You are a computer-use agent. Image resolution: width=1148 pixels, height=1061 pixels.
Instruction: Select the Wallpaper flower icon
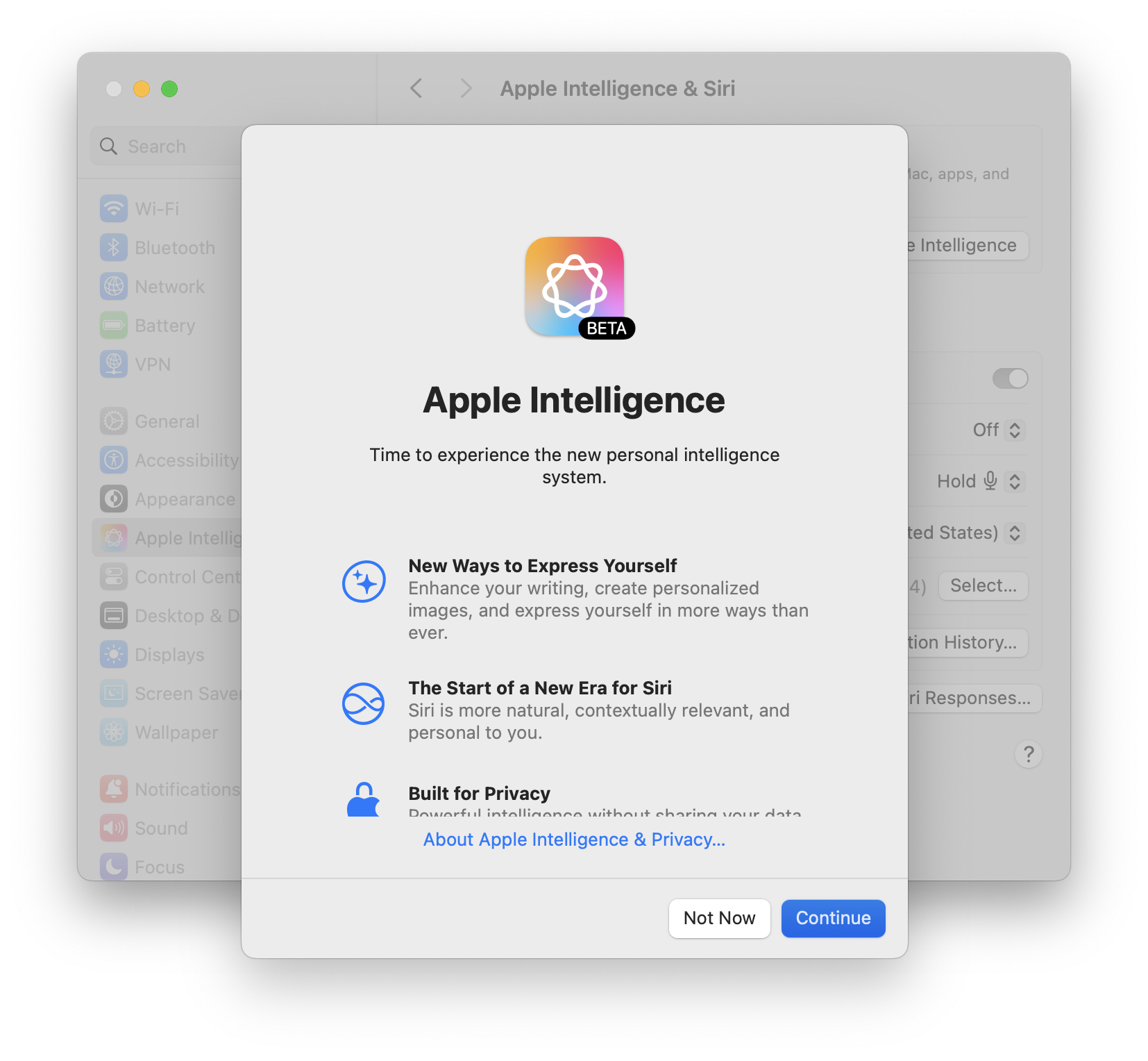(x=114, y=732)
